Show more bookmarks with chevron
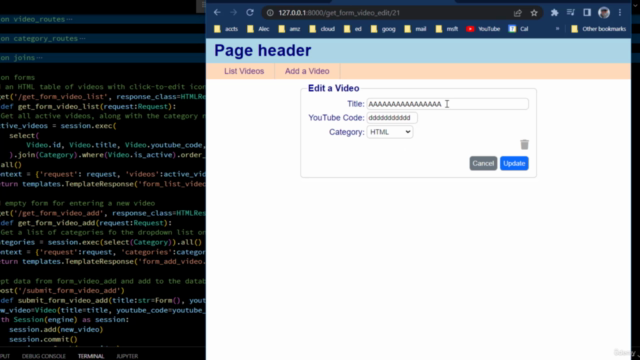This screenshot has height=360, width=640. [557, 29]
